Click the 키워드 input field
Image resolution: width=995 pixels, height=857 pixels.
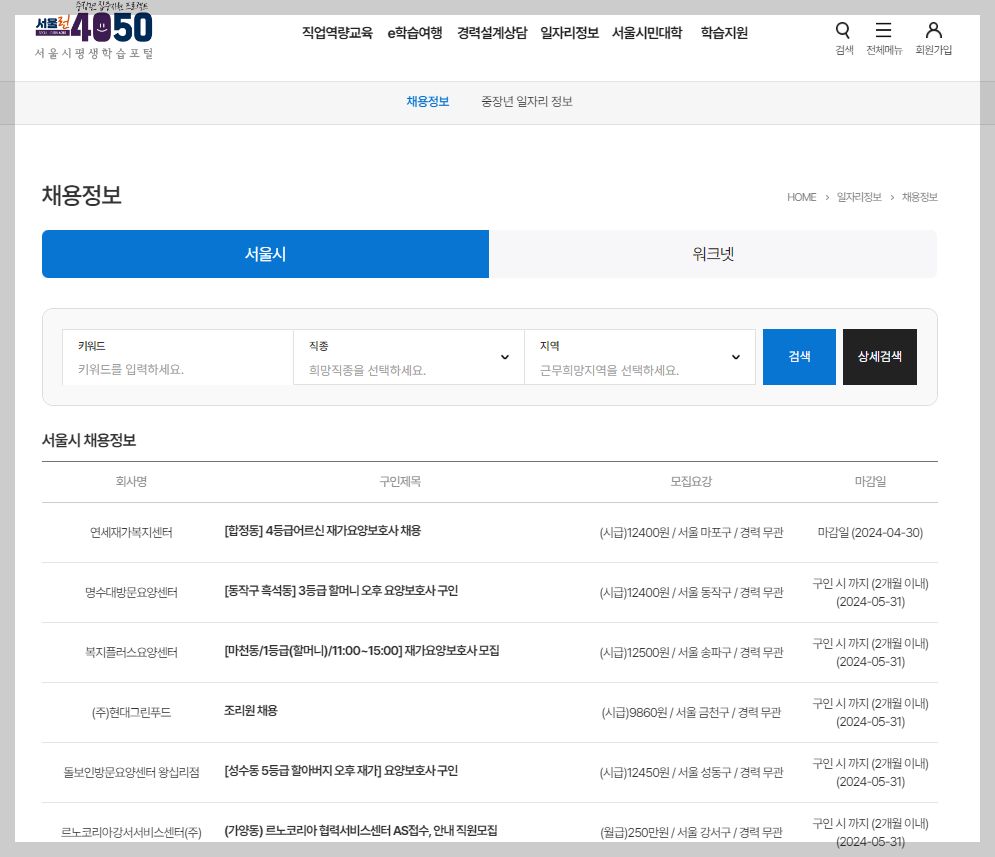(x=178, y=357)
